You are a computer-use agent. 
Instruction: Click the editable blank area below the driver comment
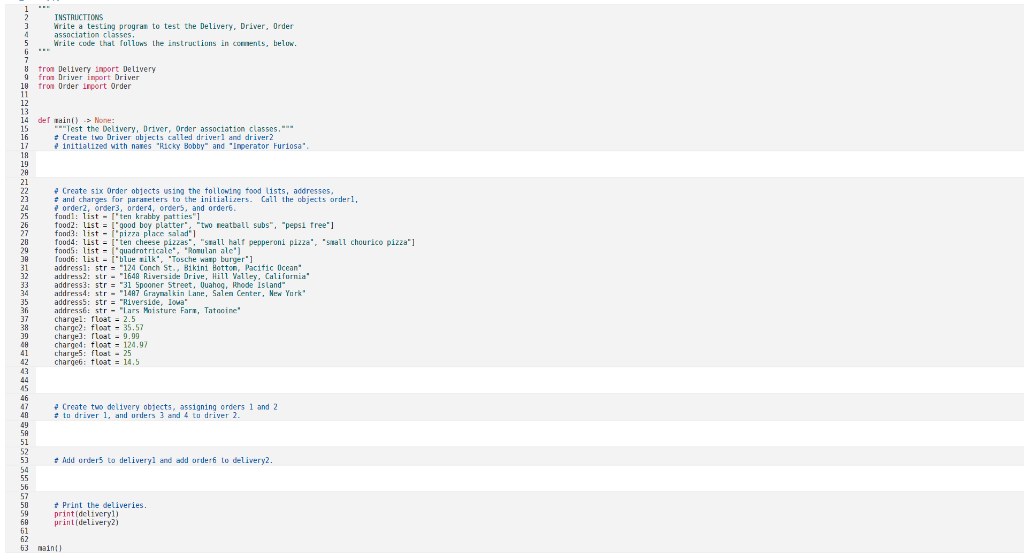529,164
